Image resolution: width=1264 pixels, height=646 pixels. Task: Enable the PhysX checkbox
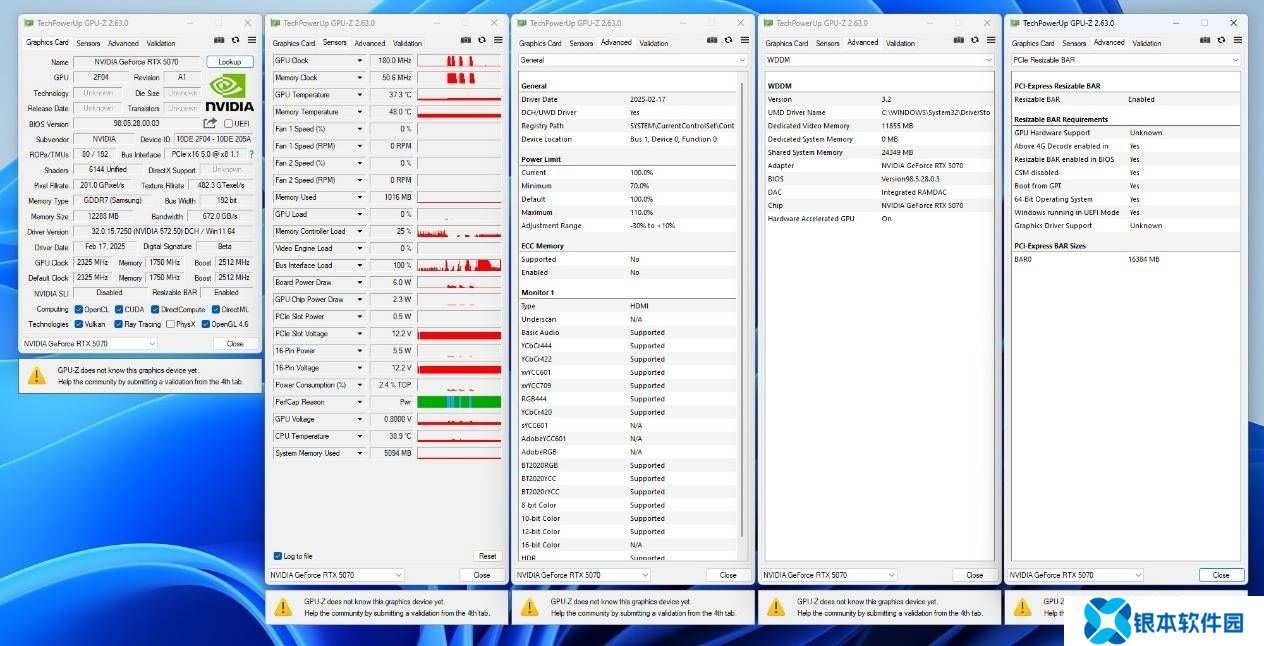click(x=170, y=324)
